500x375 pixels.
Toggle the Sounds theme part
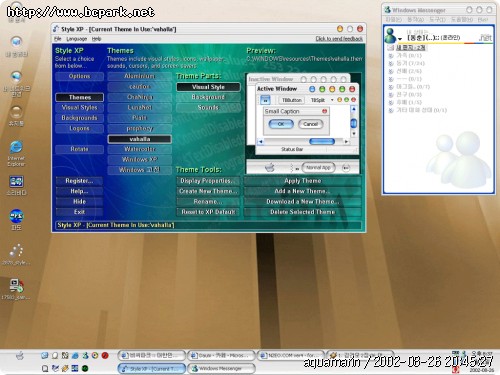click(x=208, y=108)
